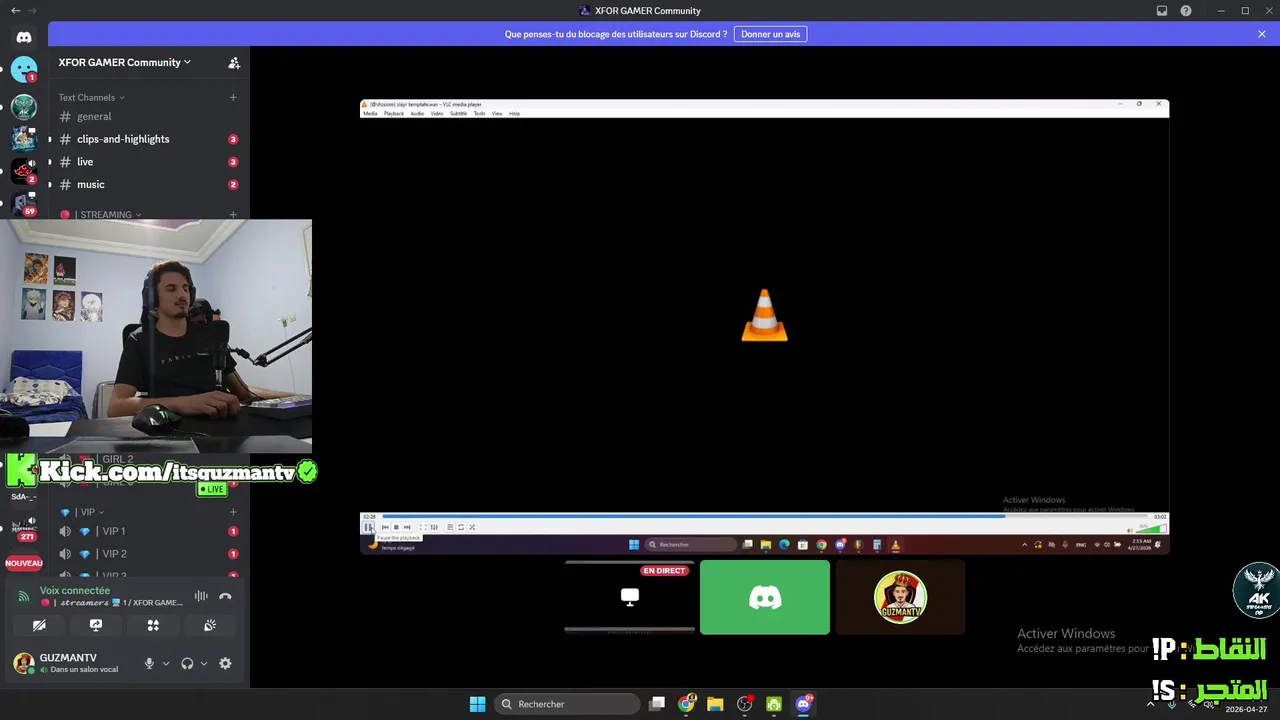This screenshot has height=720, width=1280.
Task: Open the live text channel
Action: 149,162
